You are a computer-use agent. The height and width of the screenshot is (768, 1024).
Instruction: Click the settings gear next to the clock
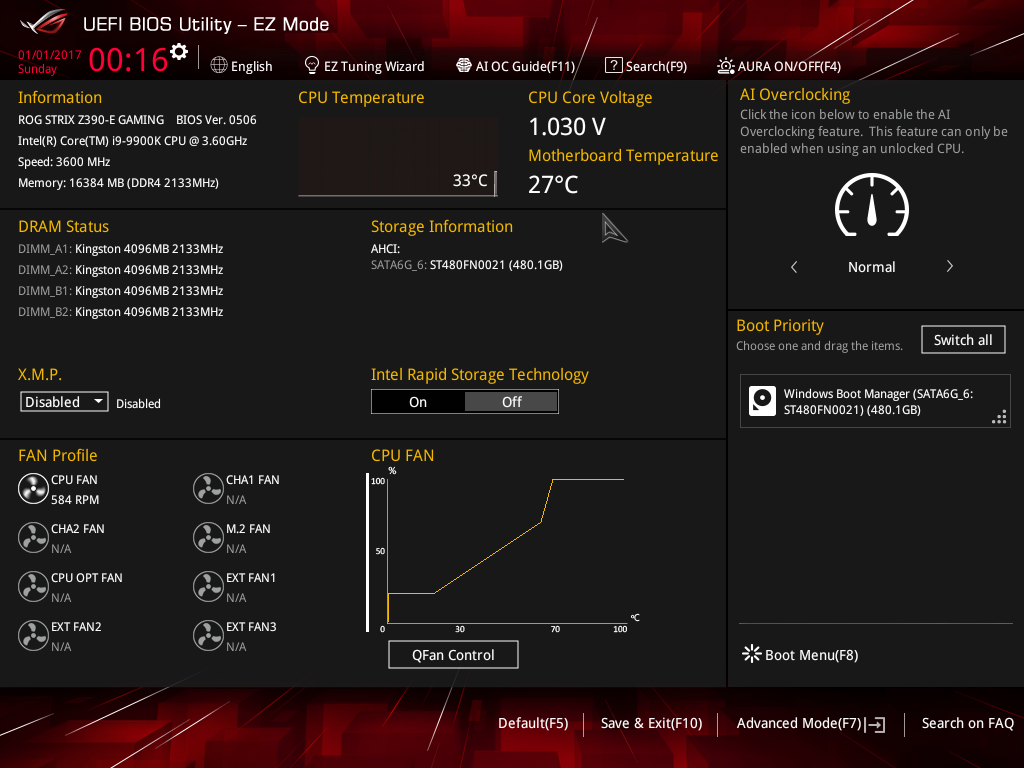(x=179, y=52)
